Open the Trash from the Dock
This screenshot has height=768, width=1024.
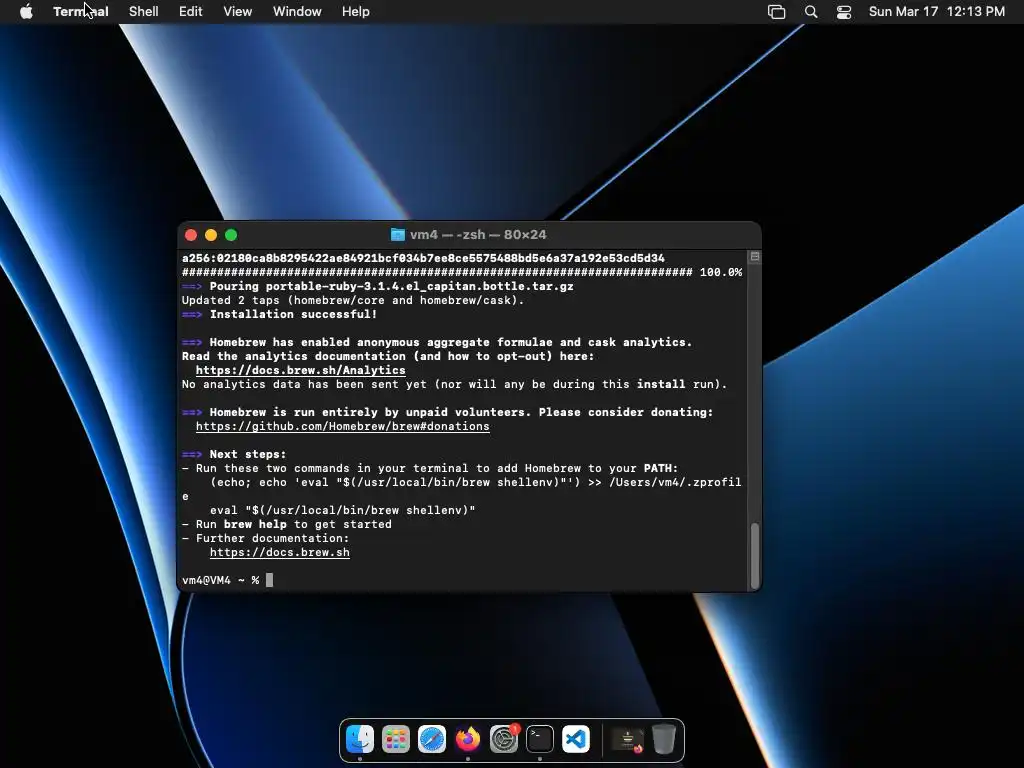coord(664,739)
